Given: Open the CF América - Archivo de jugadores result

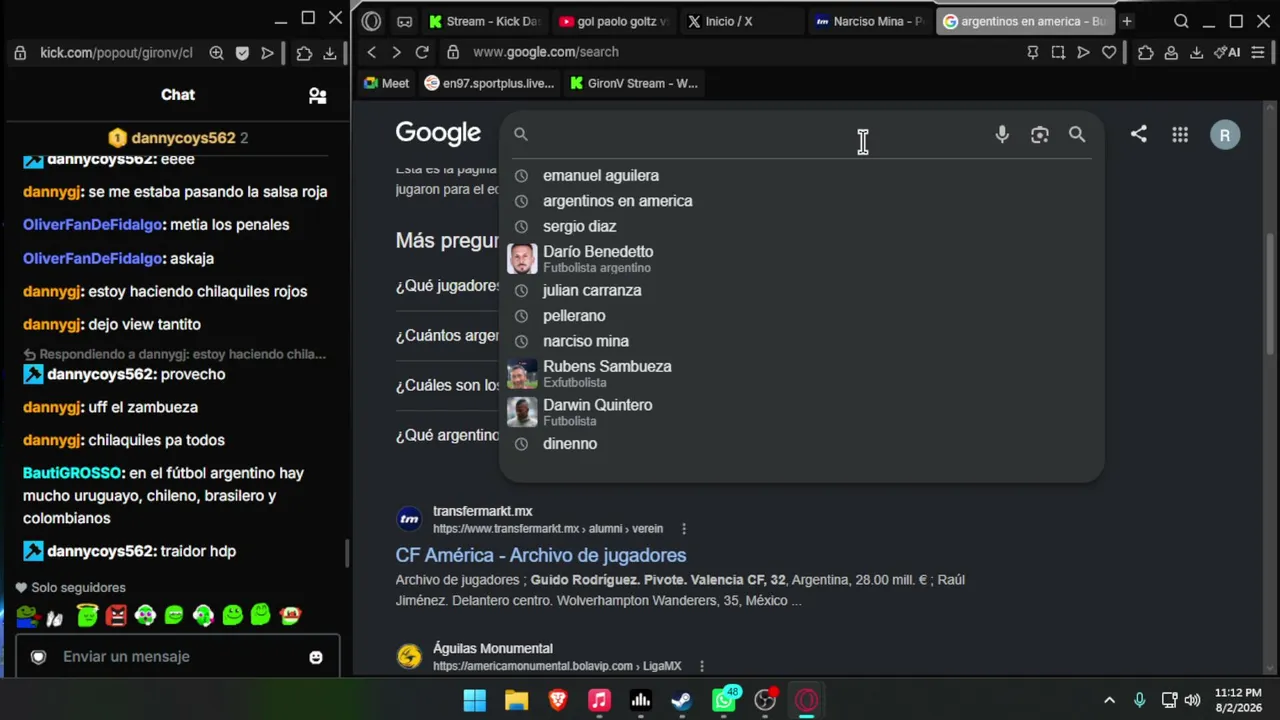Looking at the screenshot, I should point(541,555).
